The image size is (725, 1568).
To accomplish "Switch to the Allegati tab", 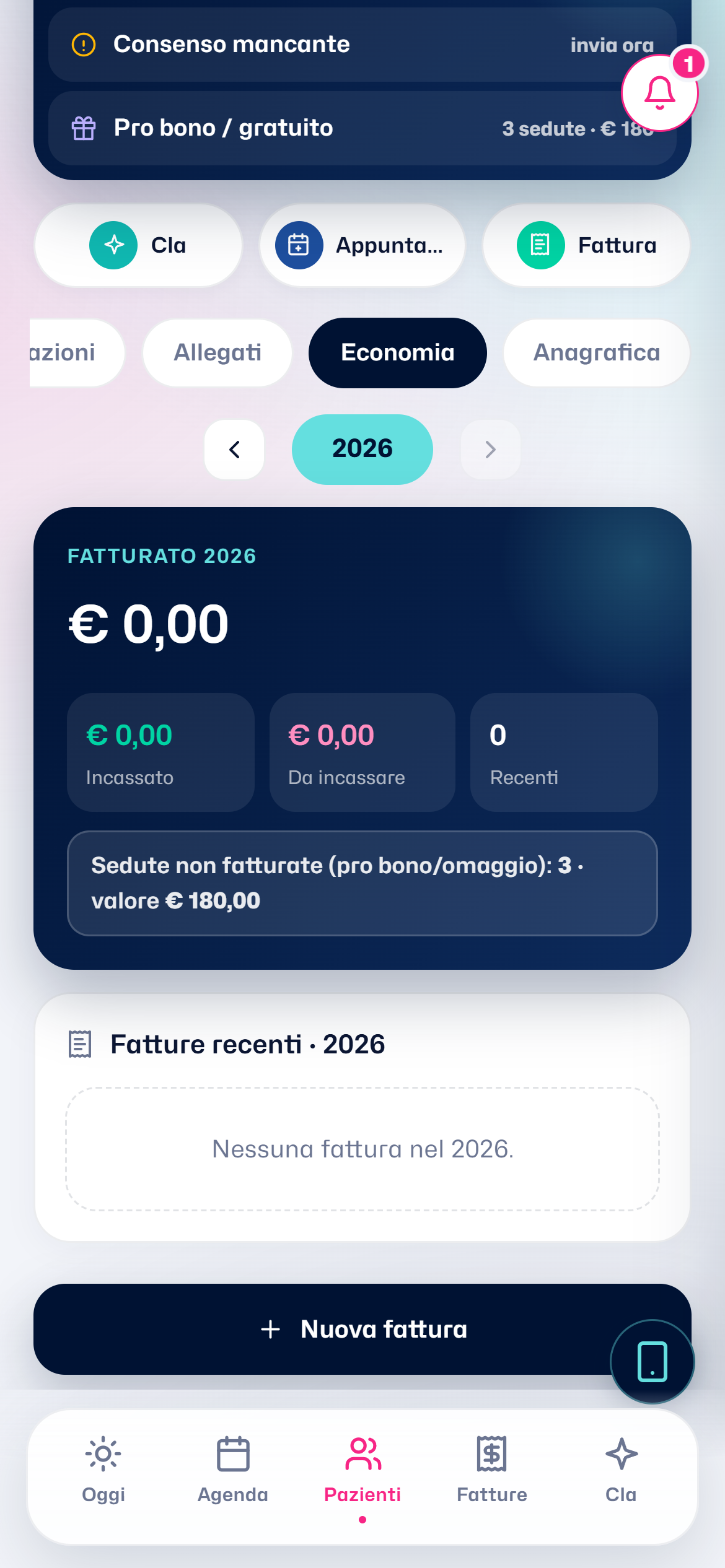I will click(217, 353).
